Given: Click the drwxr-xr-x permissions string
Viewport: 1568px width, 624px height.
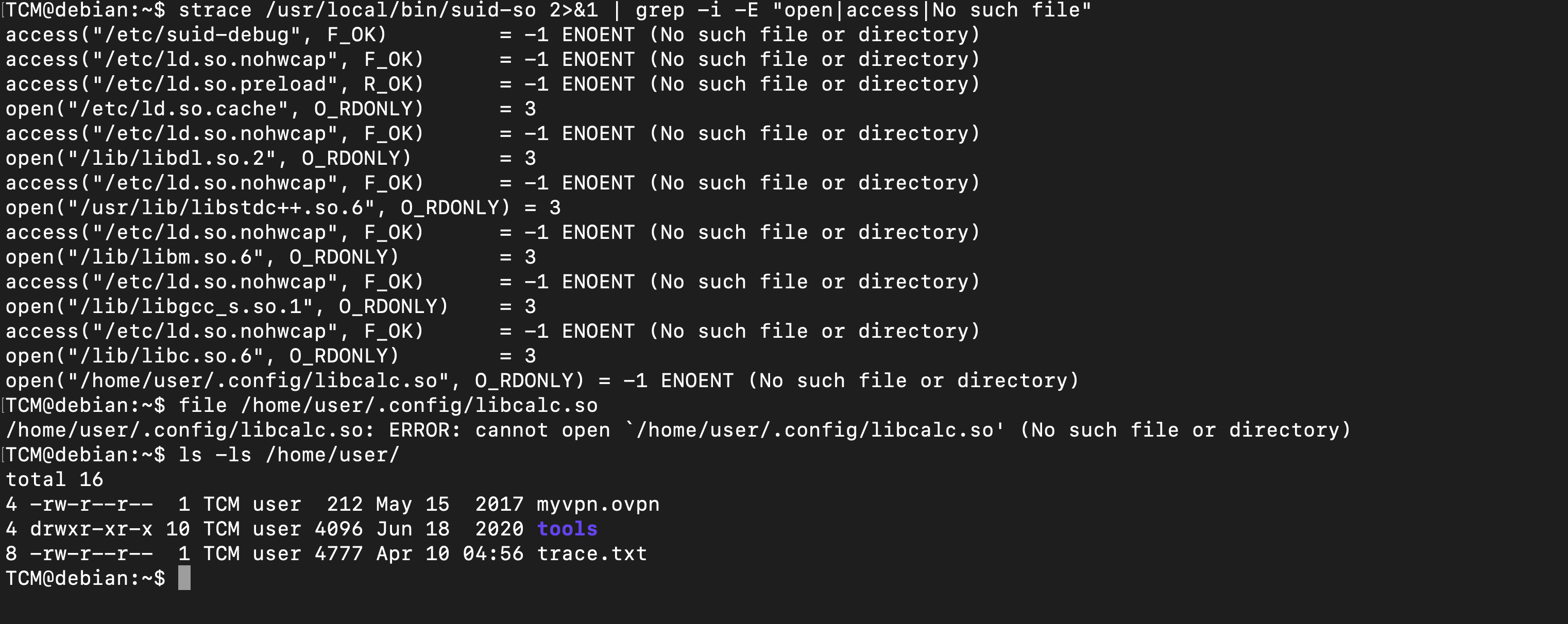Looking at the screenshot, I should pos(91,529).
